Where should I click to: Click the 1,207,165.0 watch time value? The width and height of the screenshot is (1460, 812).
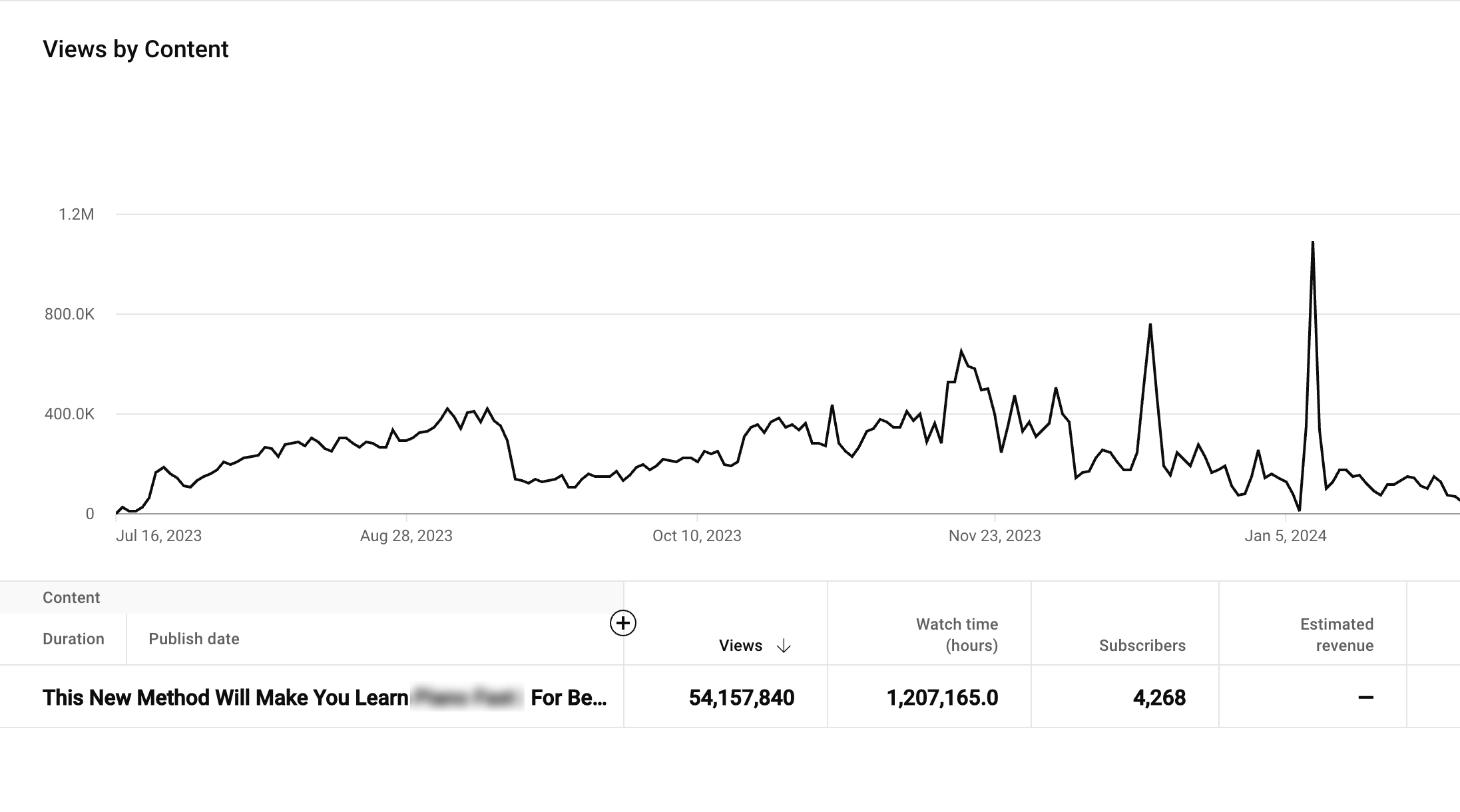tap(942, 698)
